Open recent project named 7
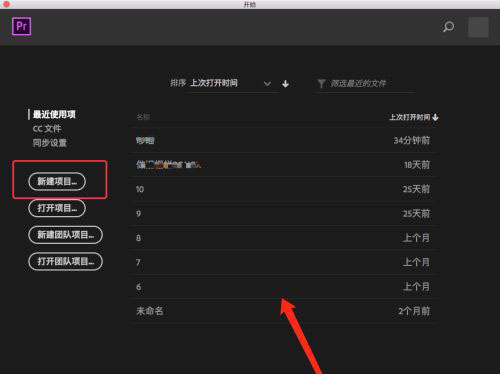 pos(283,262)
